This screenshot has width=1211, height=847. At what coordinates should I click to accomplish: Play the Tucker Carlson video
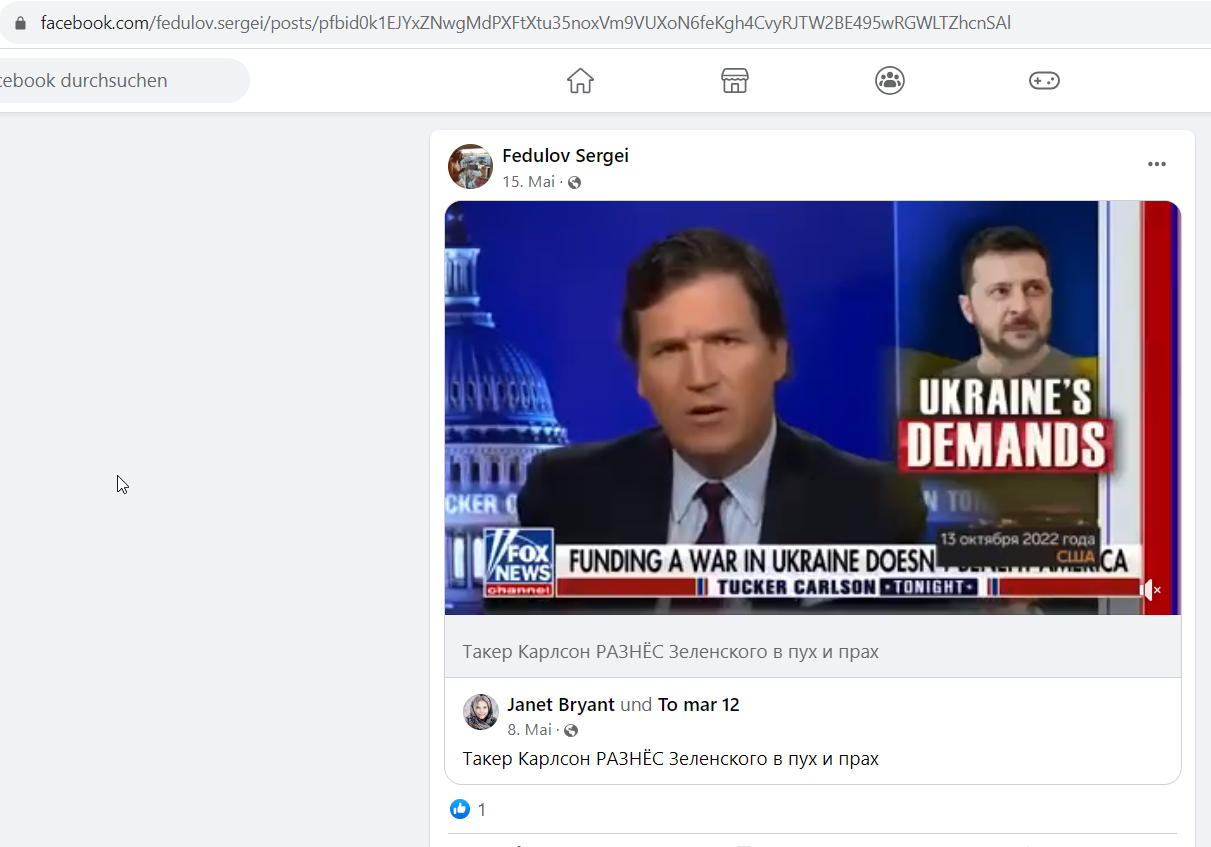(x=813, y=408)
